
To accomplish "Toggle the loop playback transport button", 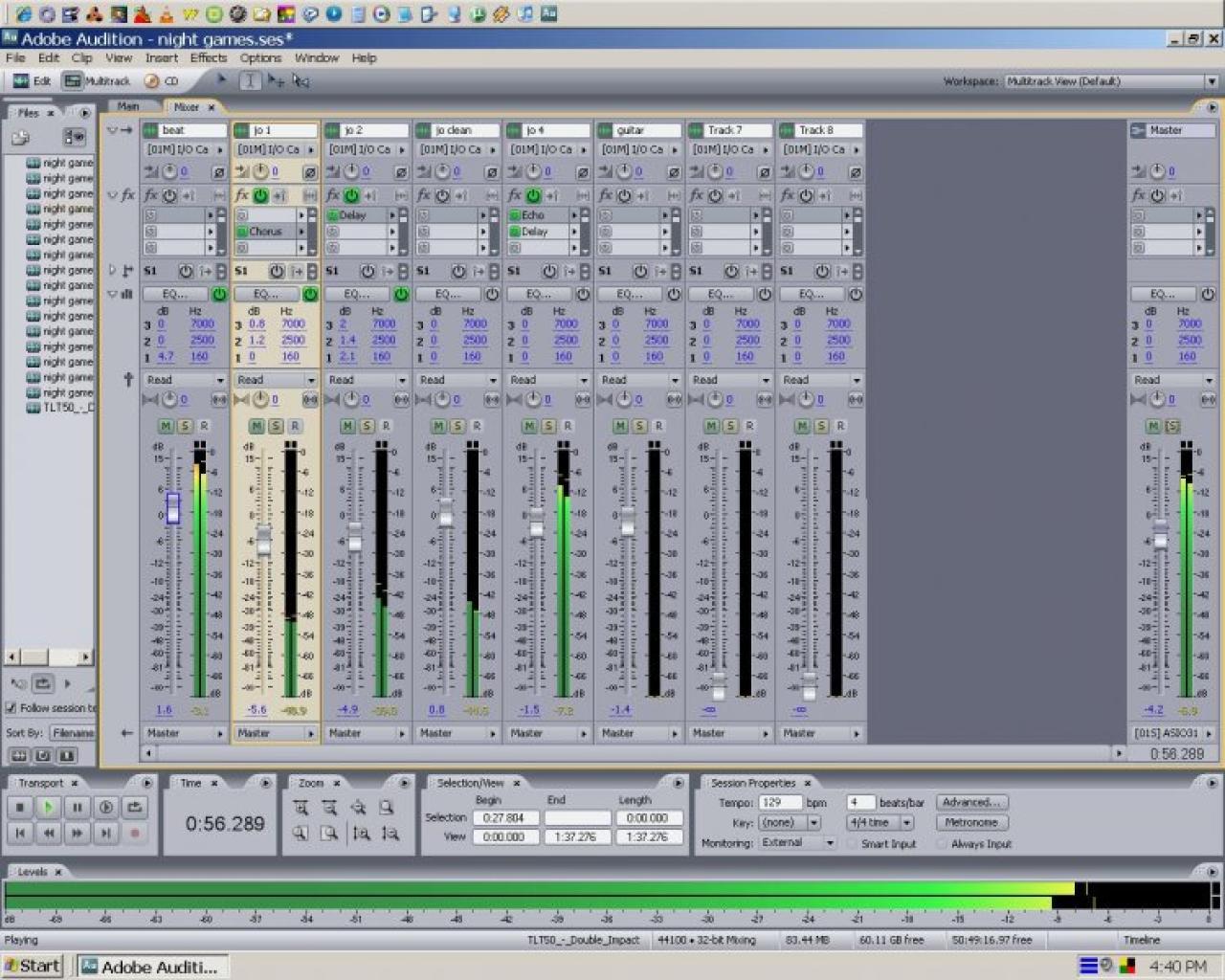I will (135, 808).
